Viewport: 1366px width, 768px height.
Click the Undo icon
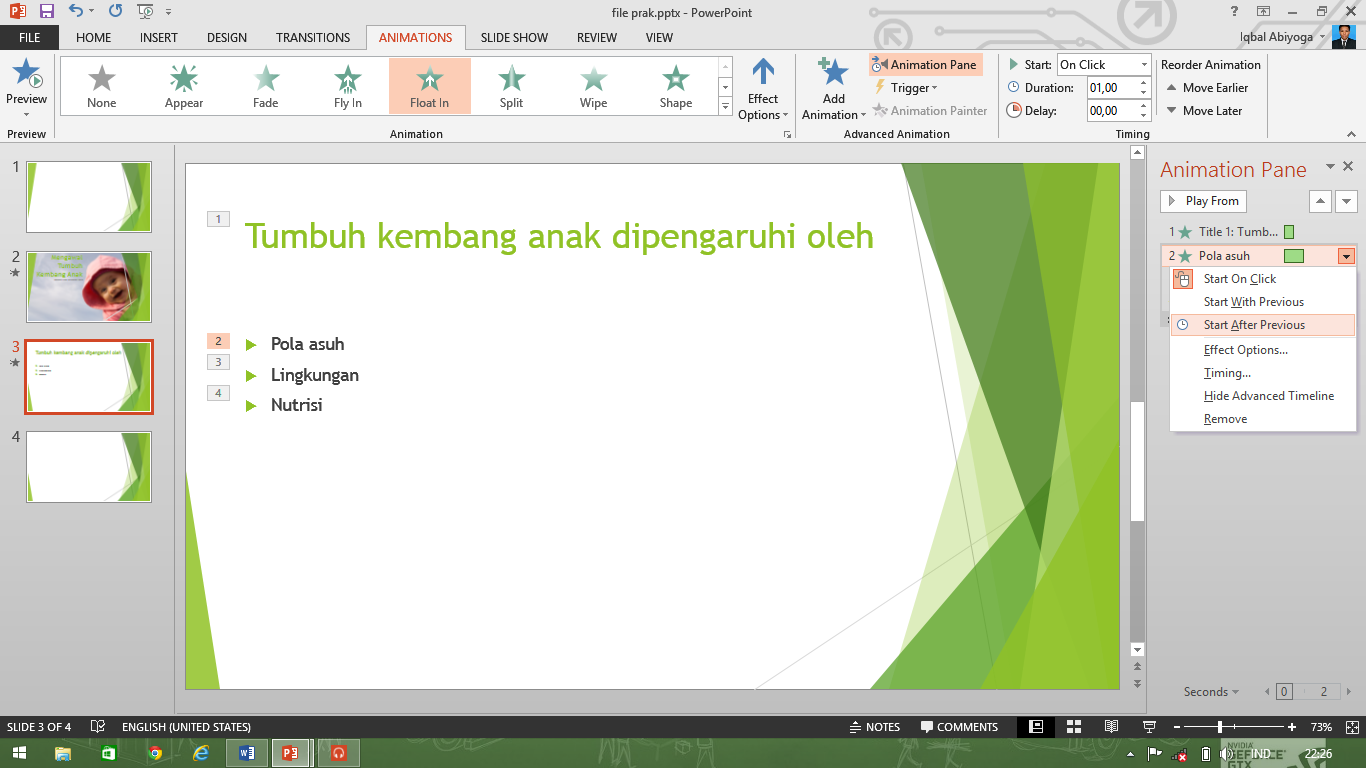[x=76, y=11]
